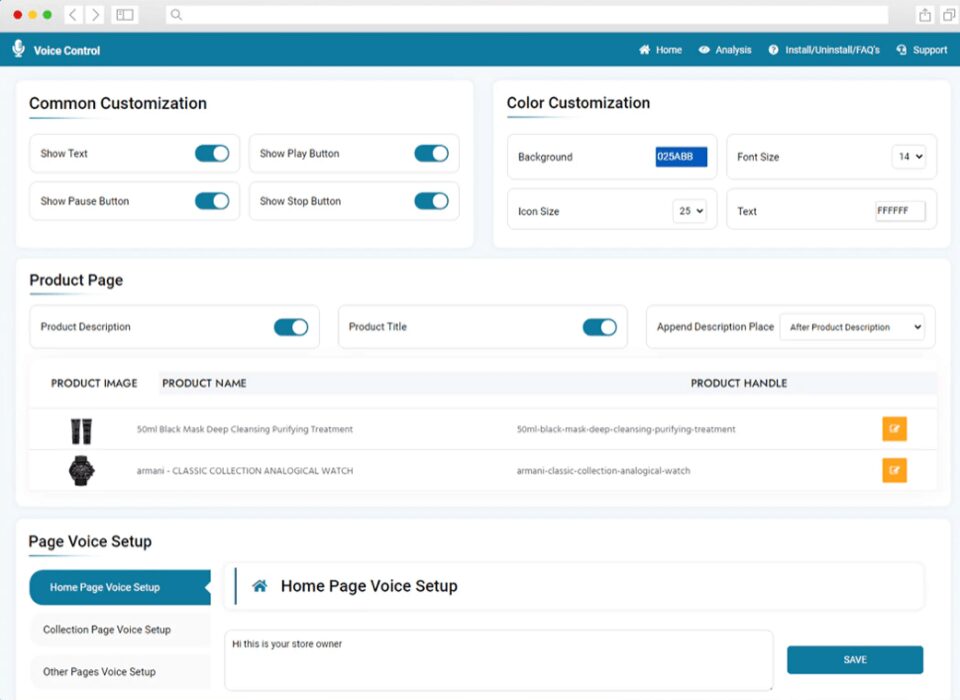Open the Font Size dropdown

coord(910,157)
